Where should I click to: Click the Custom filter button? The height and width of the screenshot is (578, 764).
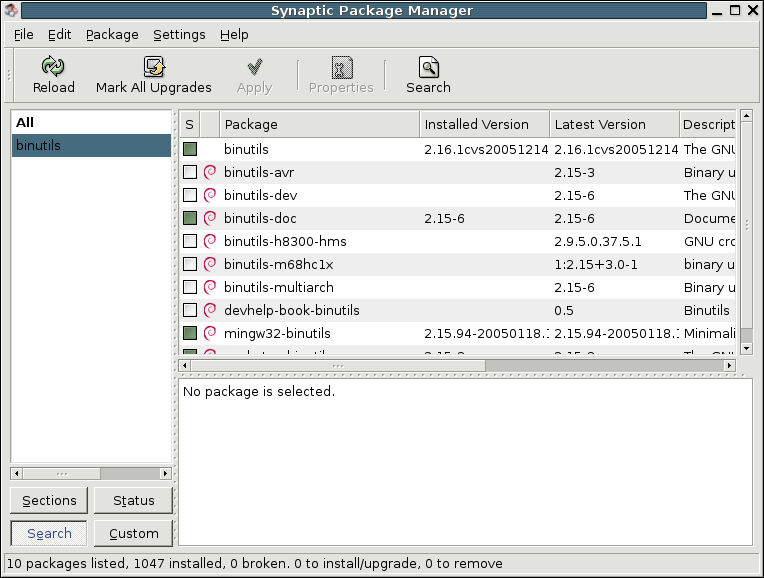pos(134,534)
